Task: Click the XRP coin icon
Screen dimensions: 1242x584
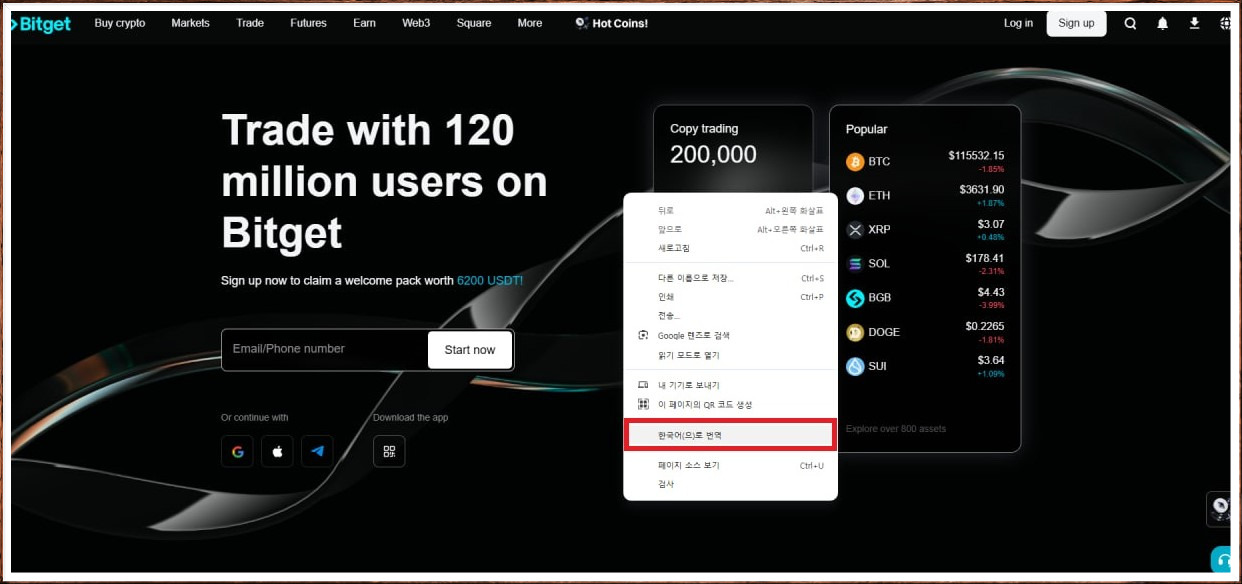Action: pos(855,230)
